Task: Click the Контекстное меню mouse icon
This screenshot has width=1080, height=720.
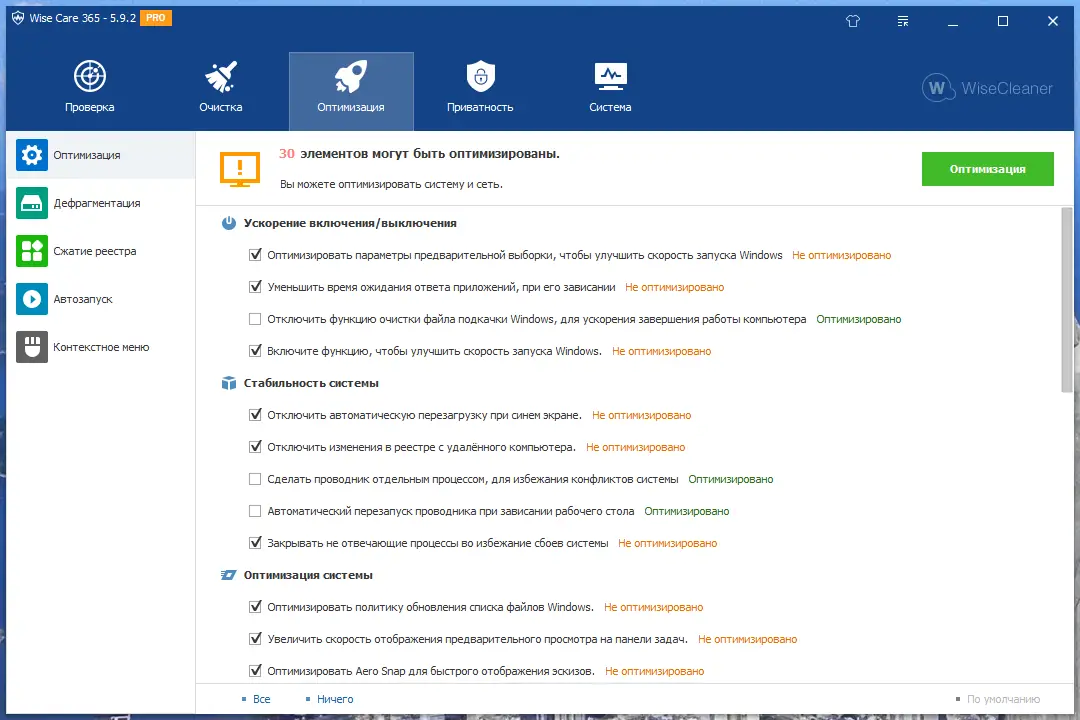Action: [32, 347]
